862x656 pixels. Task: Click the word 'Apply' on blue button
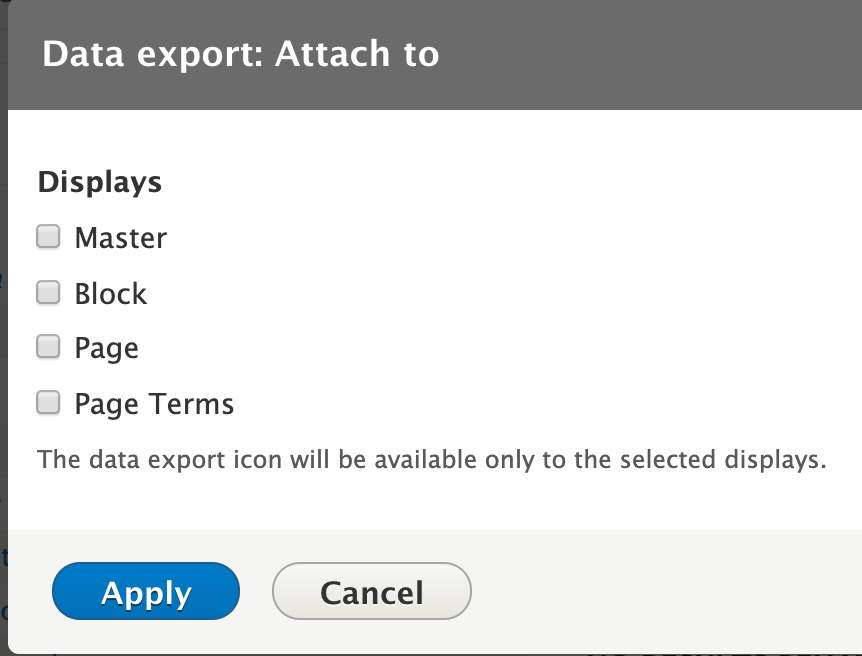click(146, 593)
